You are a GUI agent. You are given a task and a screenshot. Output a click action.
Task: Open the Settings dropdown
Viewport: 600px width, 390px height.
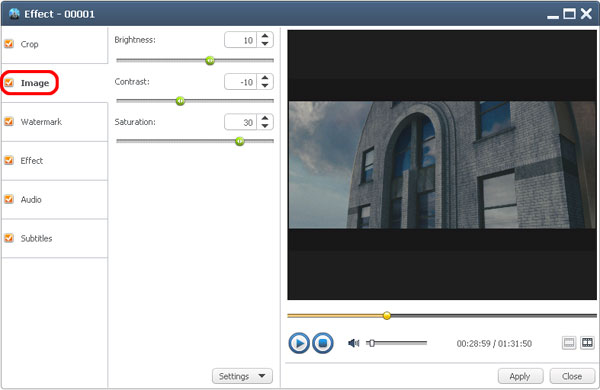(242, 376)
